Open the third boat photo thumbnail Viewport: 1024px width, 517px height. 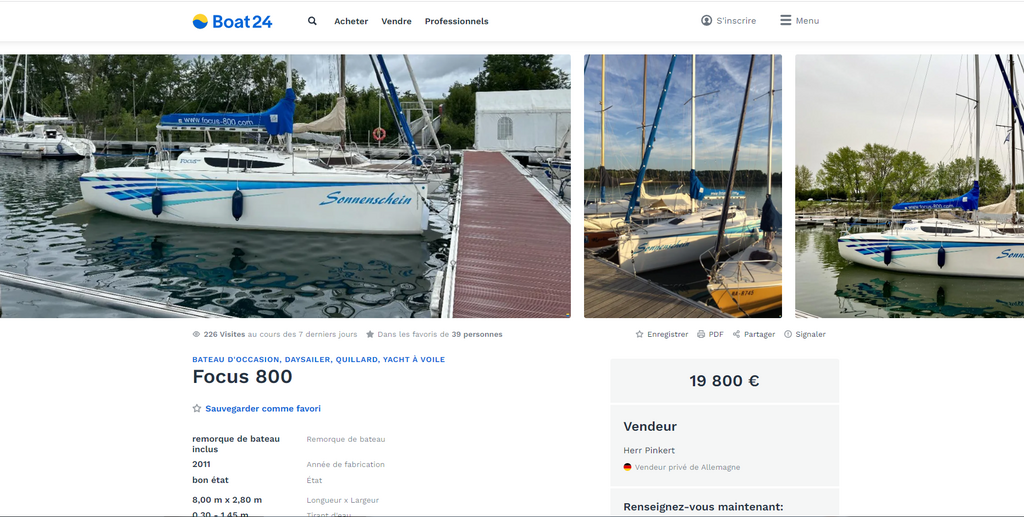click(909, 186)
